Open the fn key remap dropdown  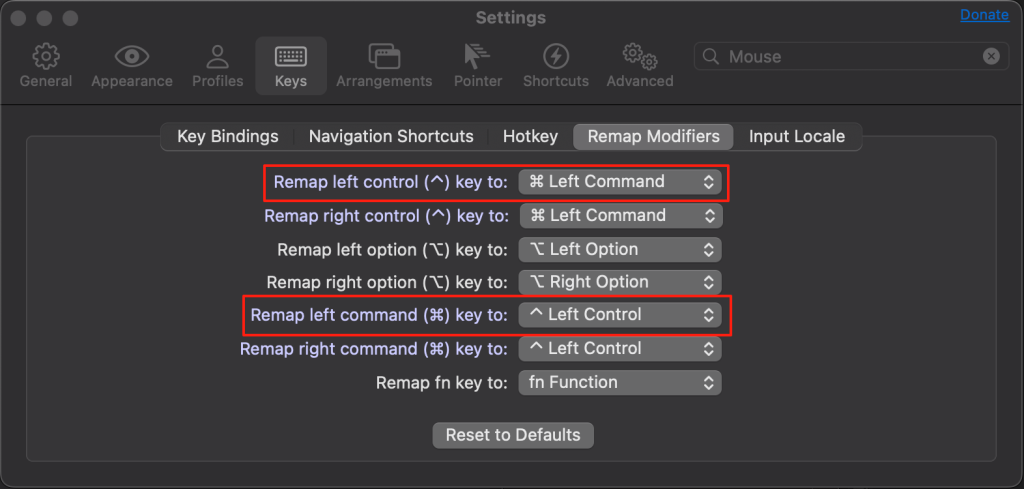pos(620,382)
